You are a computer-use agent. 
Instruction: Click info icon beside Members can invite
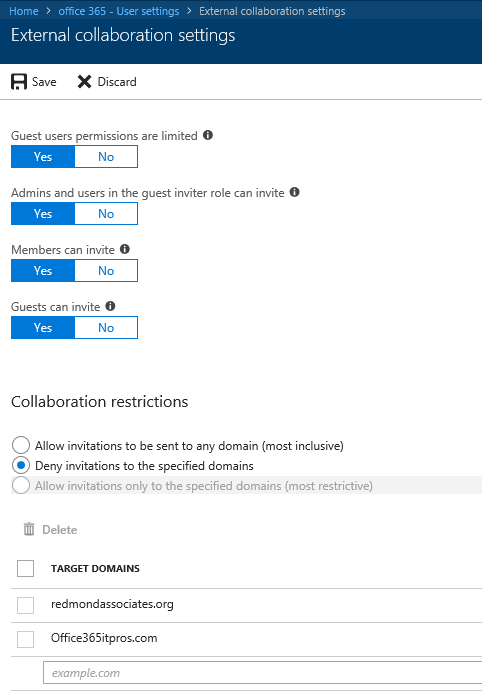(x=125, y=249)
